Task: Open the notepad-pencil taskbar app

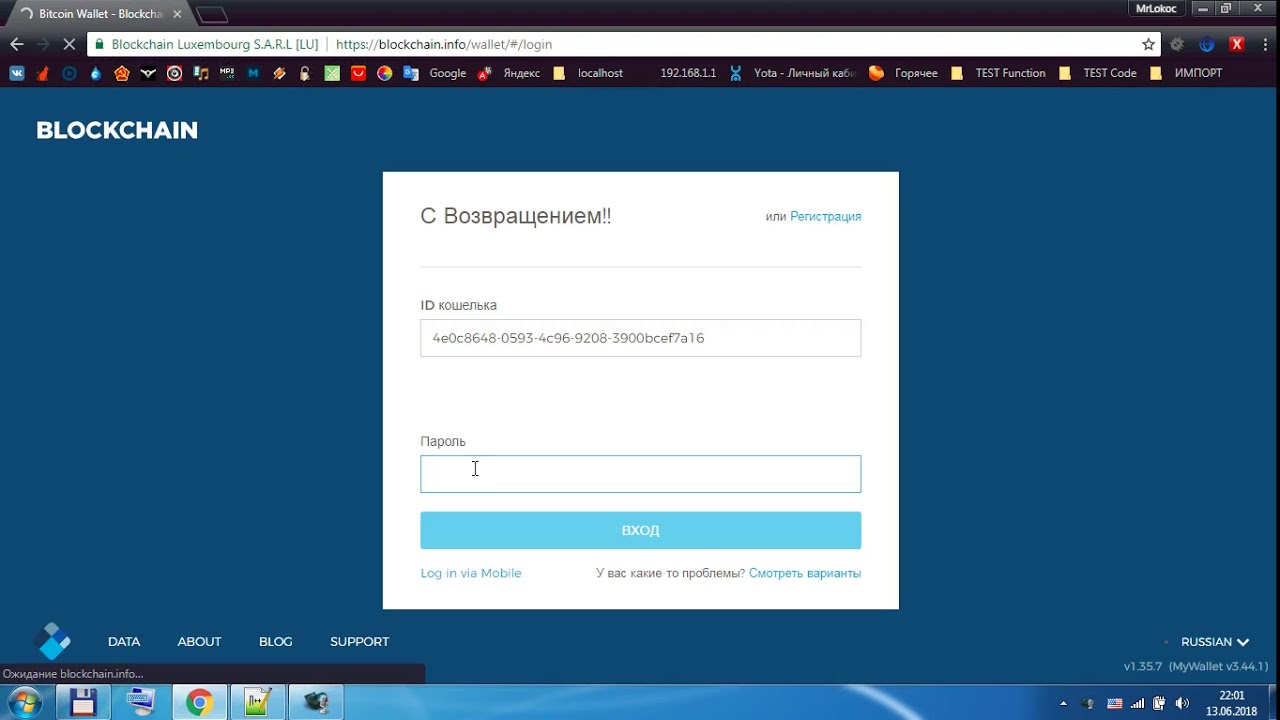Action: [258, 702]
